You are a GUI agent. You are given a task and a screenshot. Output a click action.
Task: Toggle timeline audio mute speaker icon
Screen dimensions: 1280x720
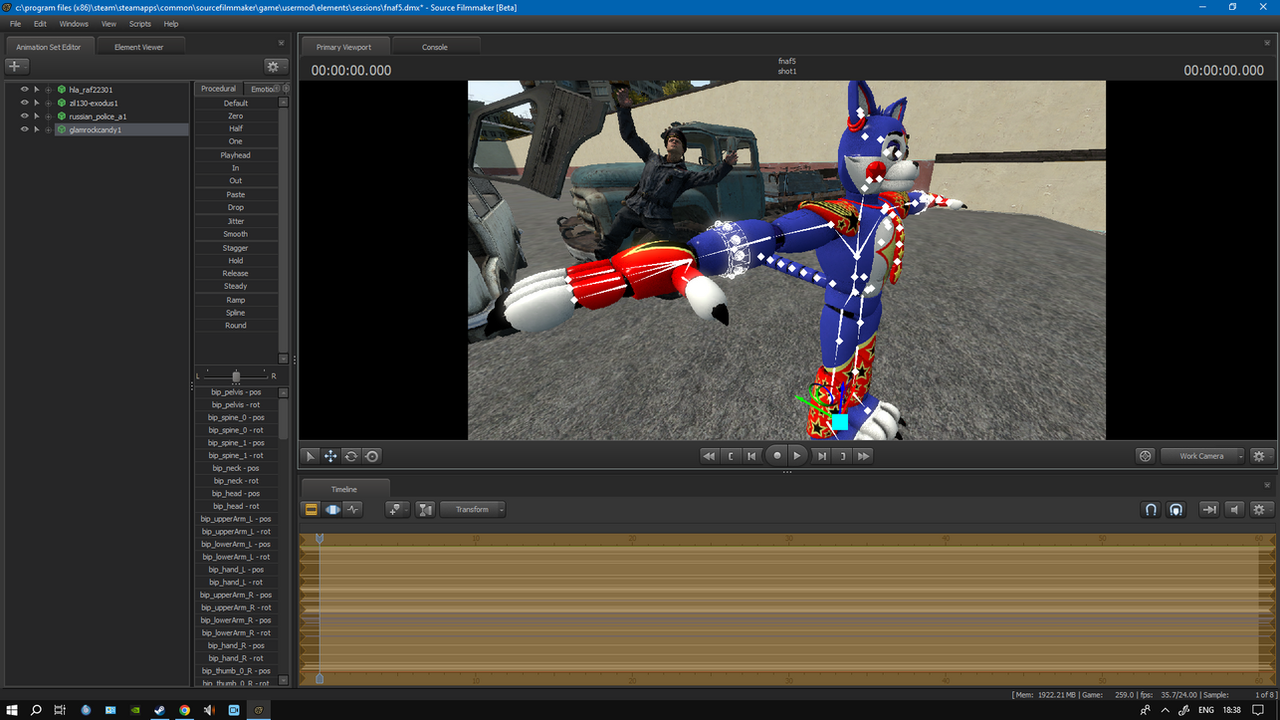[x=1234, y=509]
